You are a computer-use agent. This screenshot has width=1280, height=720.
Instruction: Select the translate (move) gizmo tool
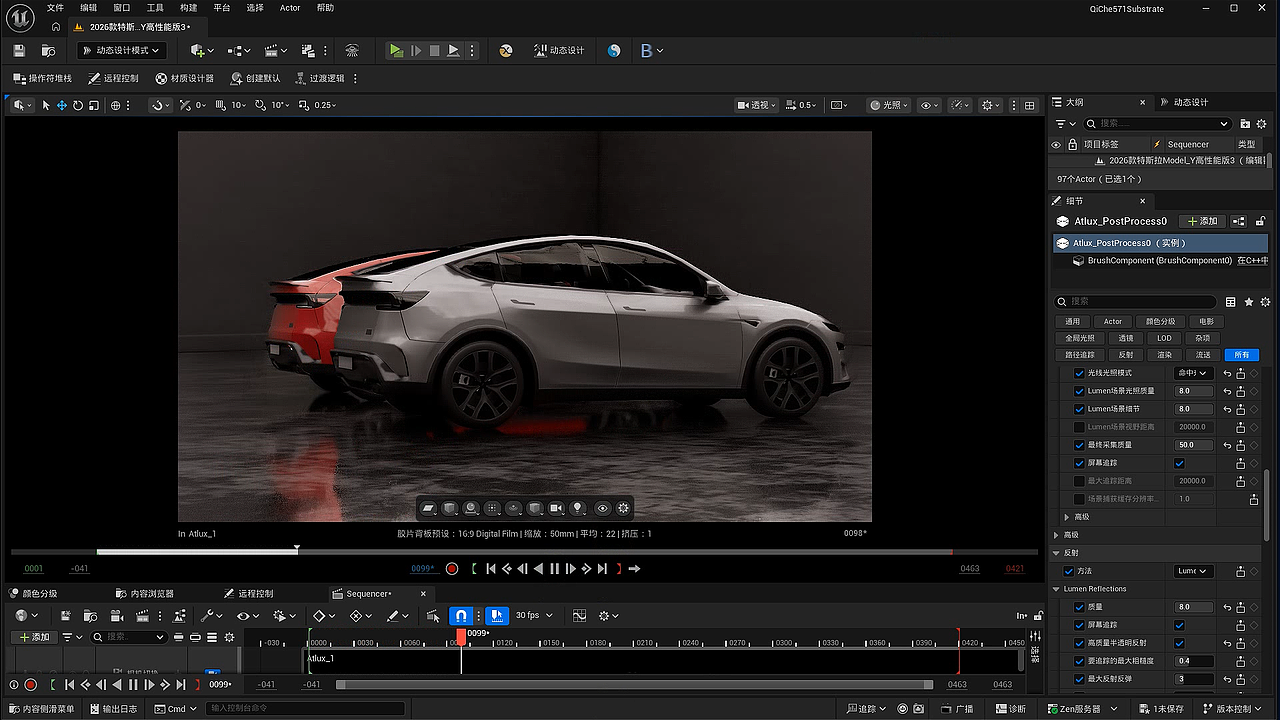pos(62,105)
